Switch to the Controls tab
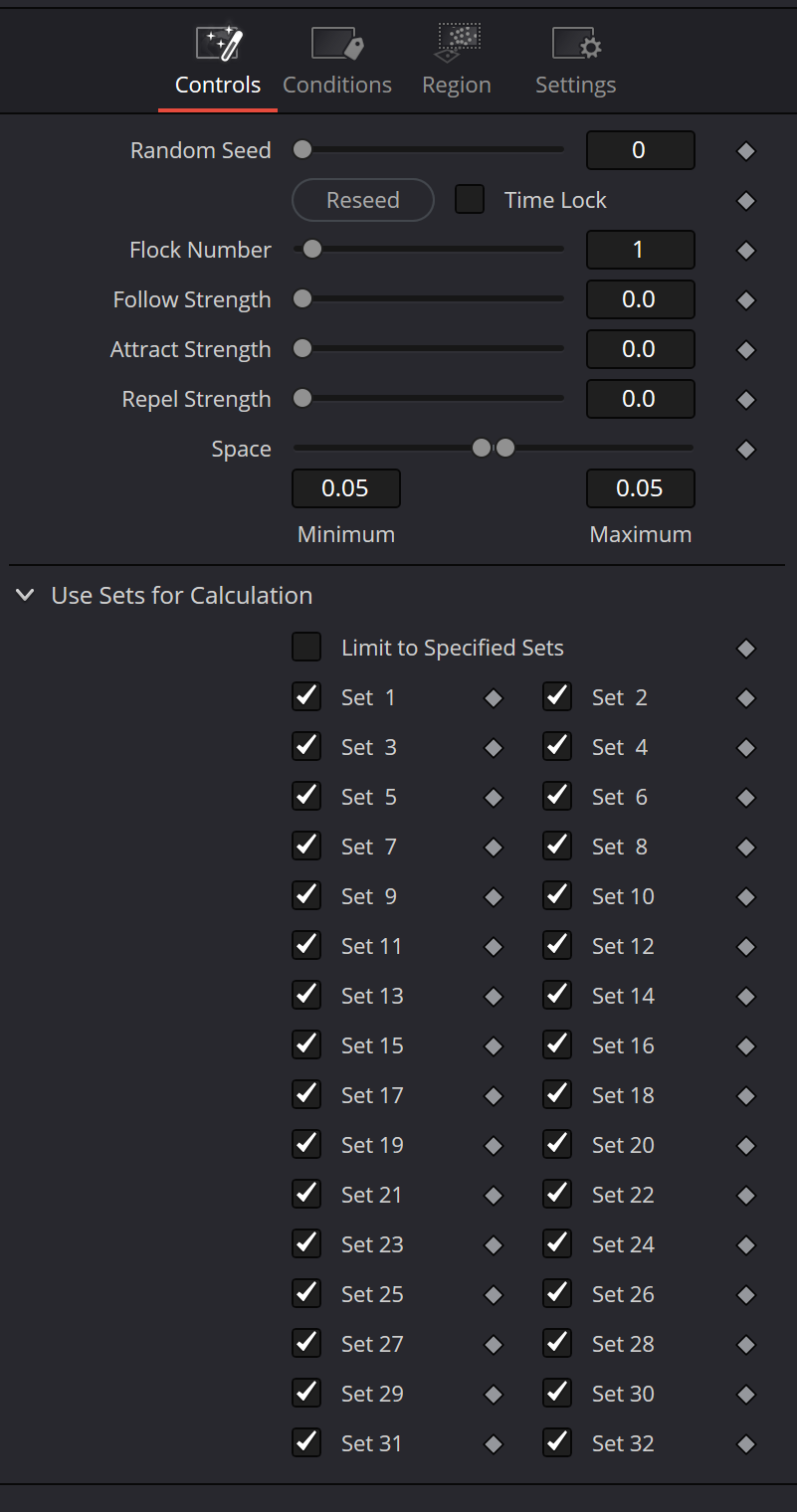This screenshot has height=1512, width=797. 218,62
